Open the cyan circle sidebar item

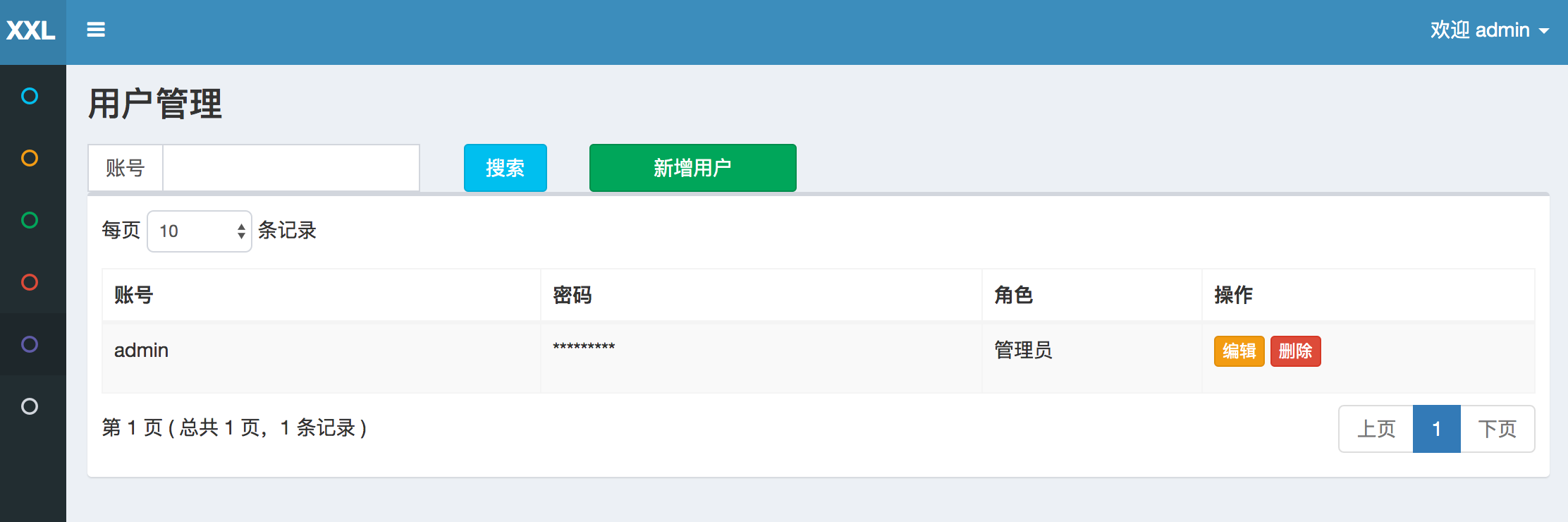tap(30, 96)
